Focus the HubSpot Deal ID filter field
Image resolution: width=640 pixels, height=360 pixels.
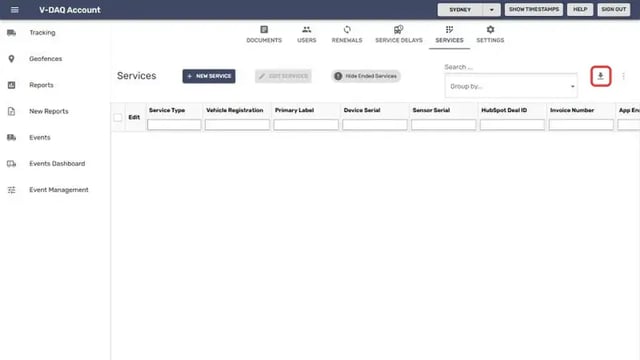tap(512, 124)
